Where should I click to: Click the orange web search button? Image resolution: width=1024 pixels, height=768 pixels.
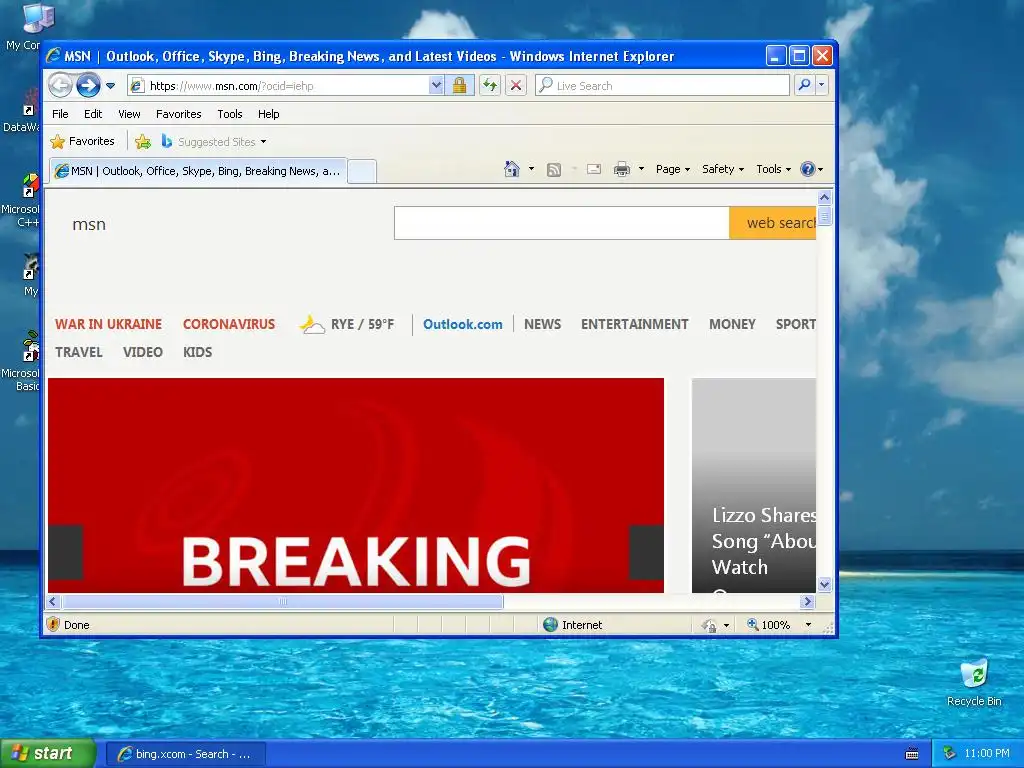click(x=773, y=223)
